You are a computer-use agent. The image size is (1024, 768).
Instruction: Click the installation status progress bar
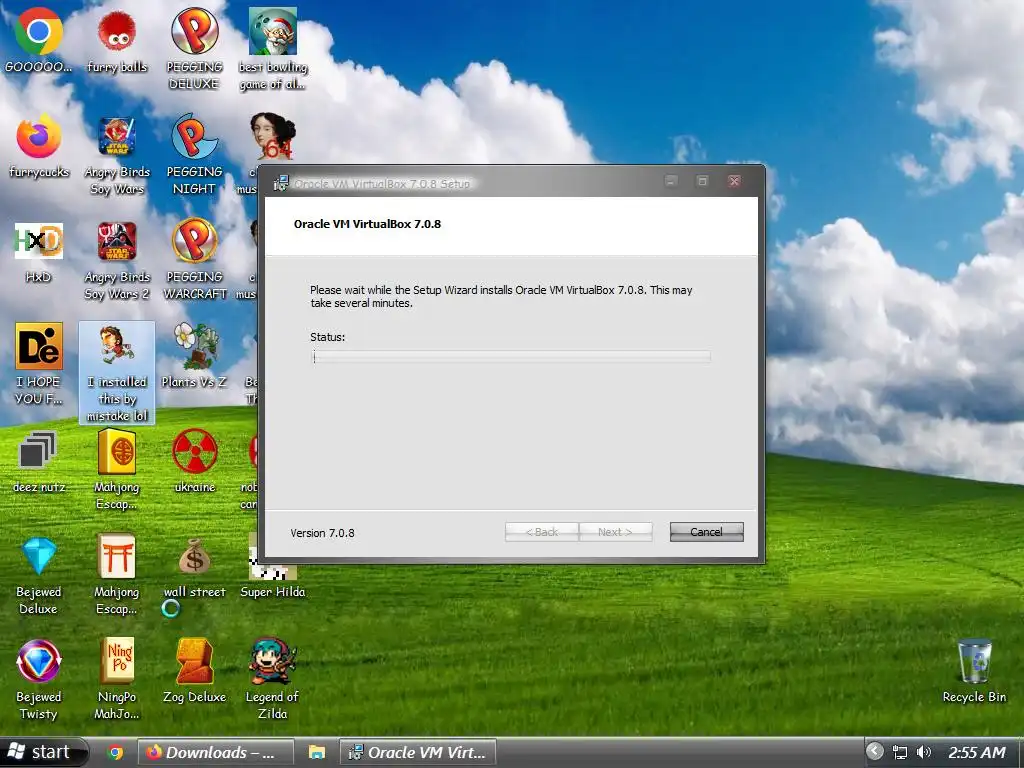511,357
